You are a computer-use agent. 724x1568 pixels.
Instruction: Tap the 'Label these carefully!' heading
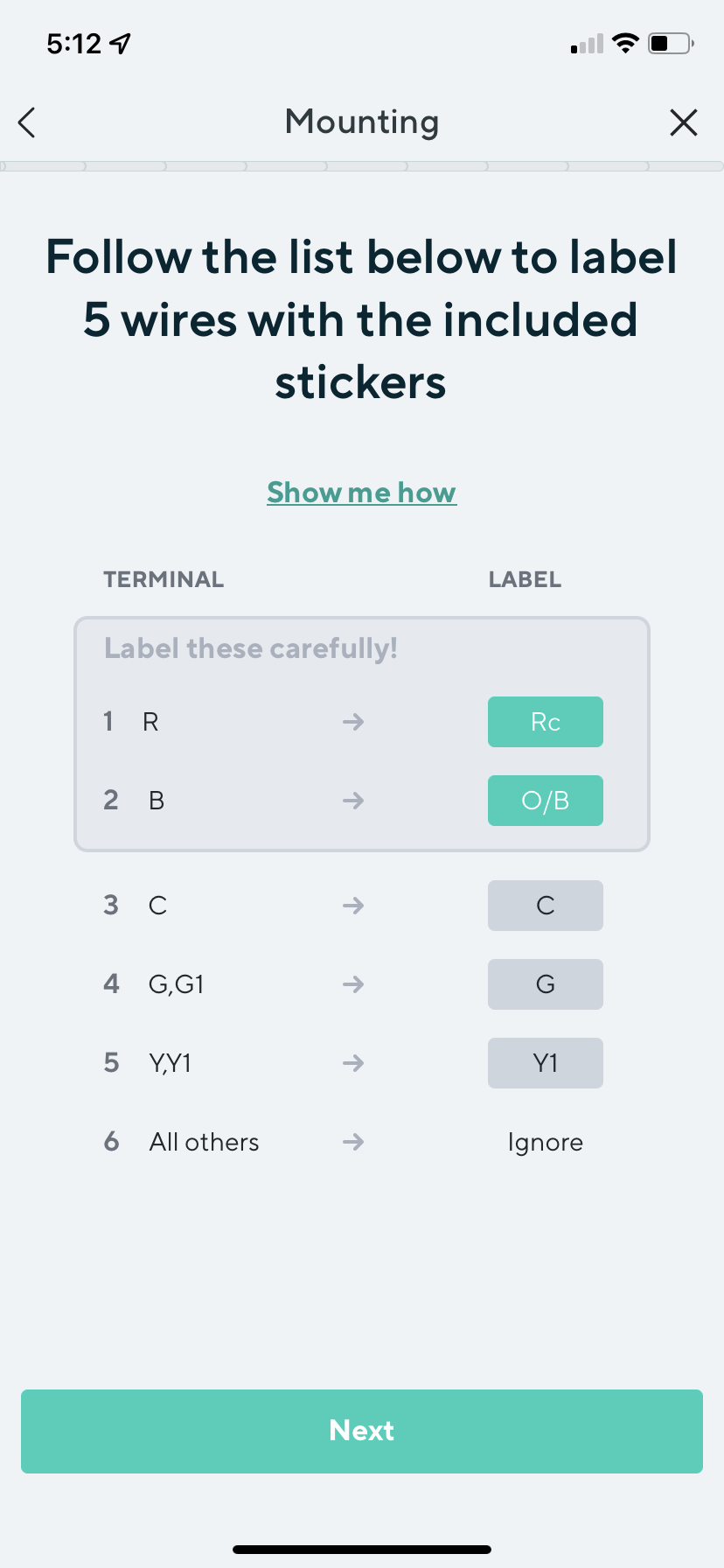[x=251, y=648]
